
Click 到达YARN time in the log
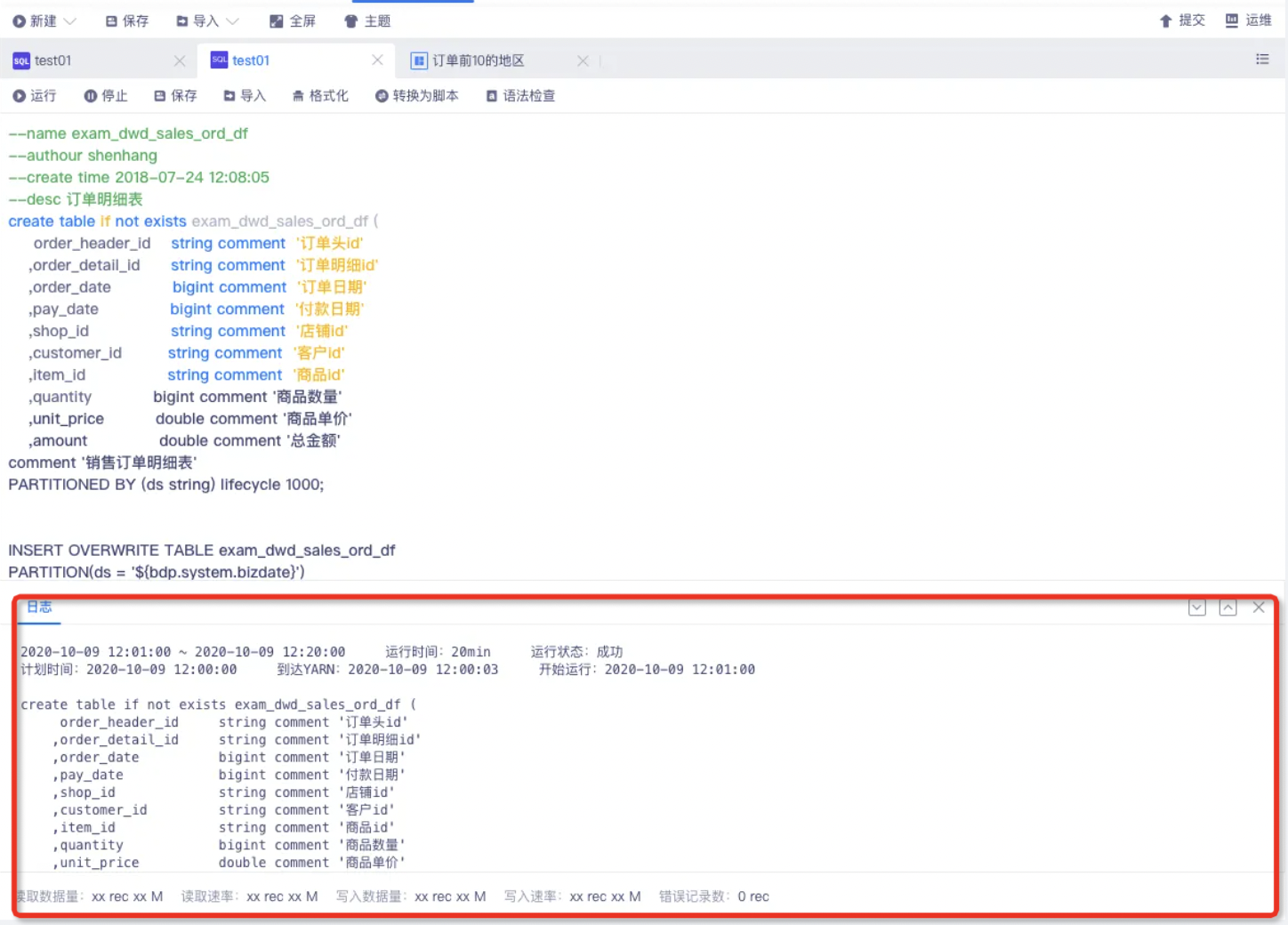coord(423,670)
